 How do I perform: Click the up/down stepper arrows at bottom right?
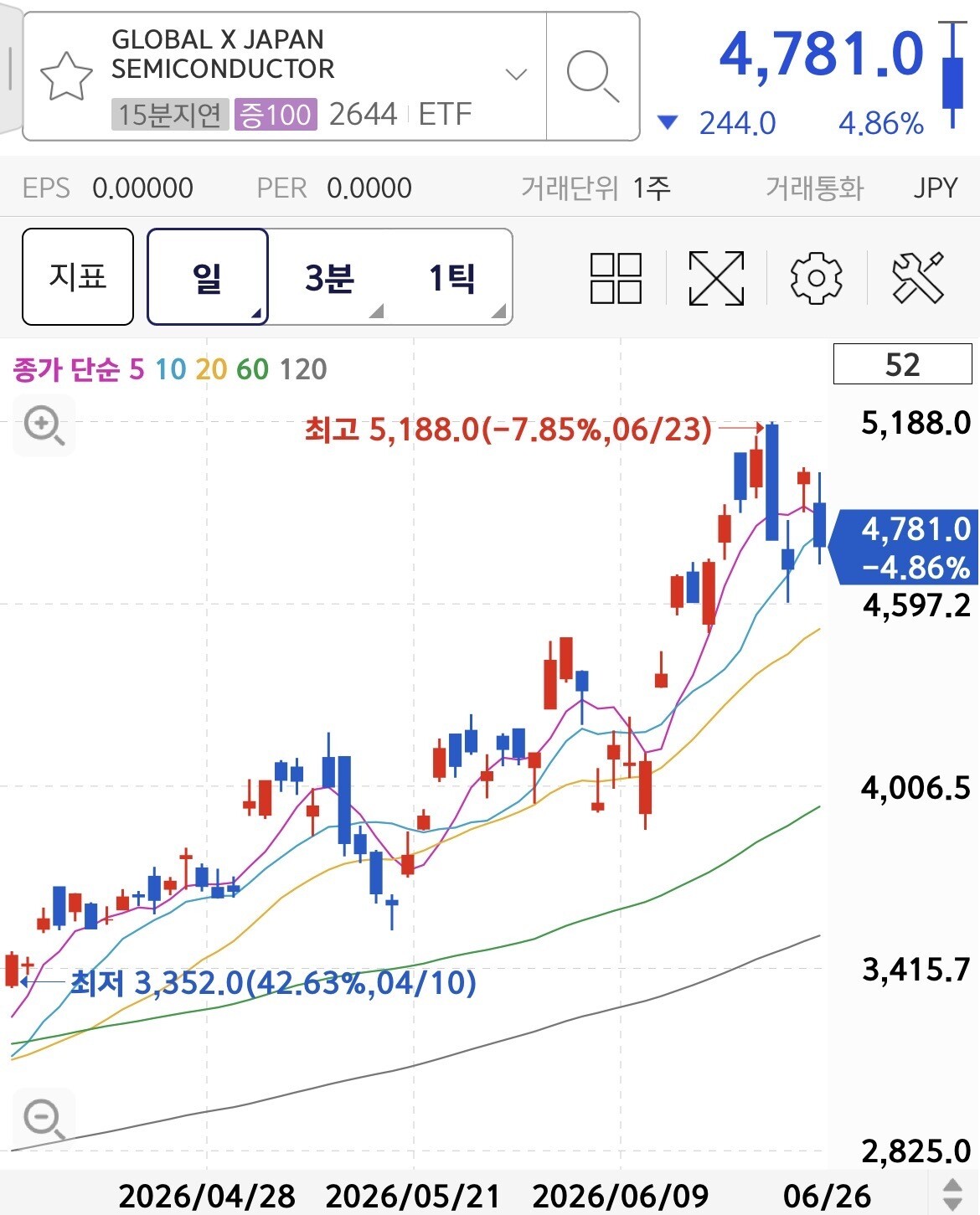pos(952,1193)
